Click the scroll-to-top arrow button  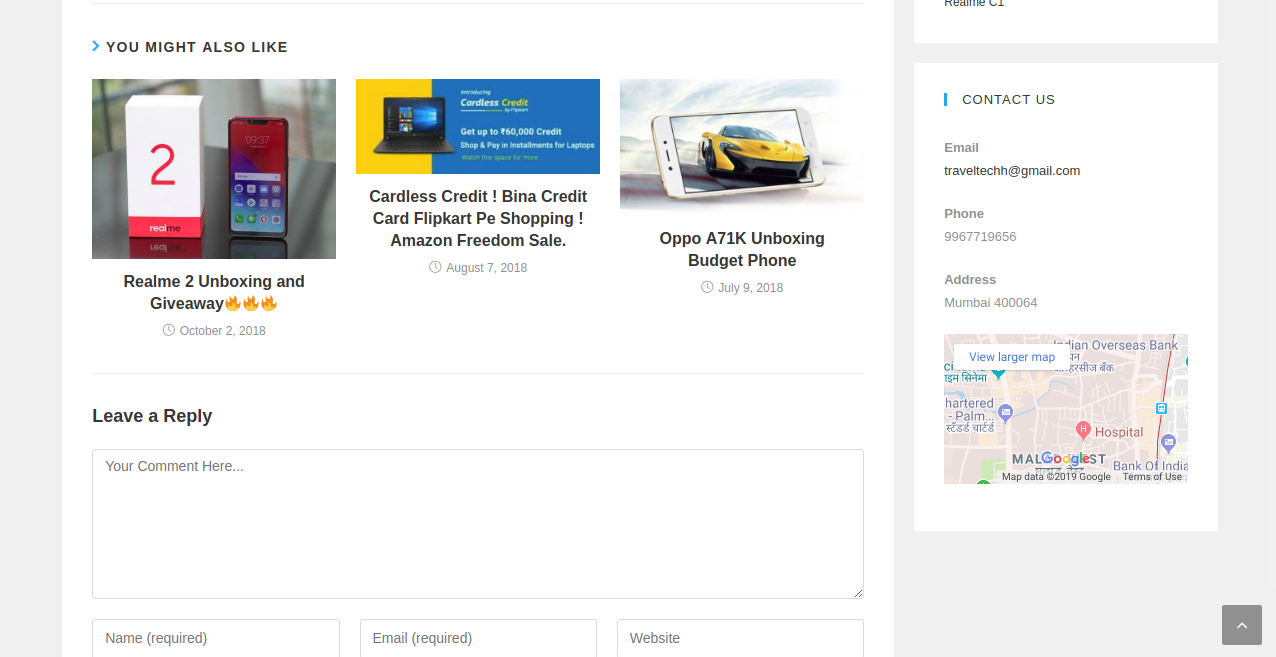coord(1241,625)
